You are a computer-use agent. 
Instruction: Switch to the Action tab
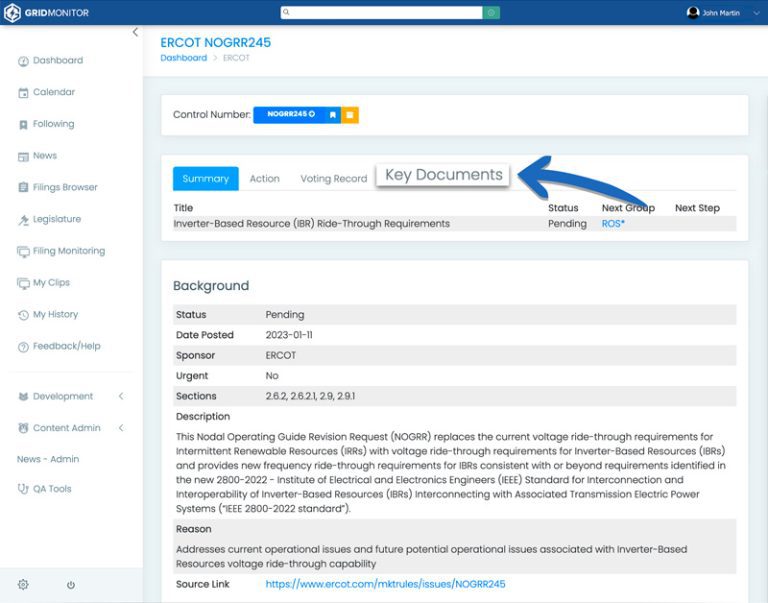pos(264,179)
